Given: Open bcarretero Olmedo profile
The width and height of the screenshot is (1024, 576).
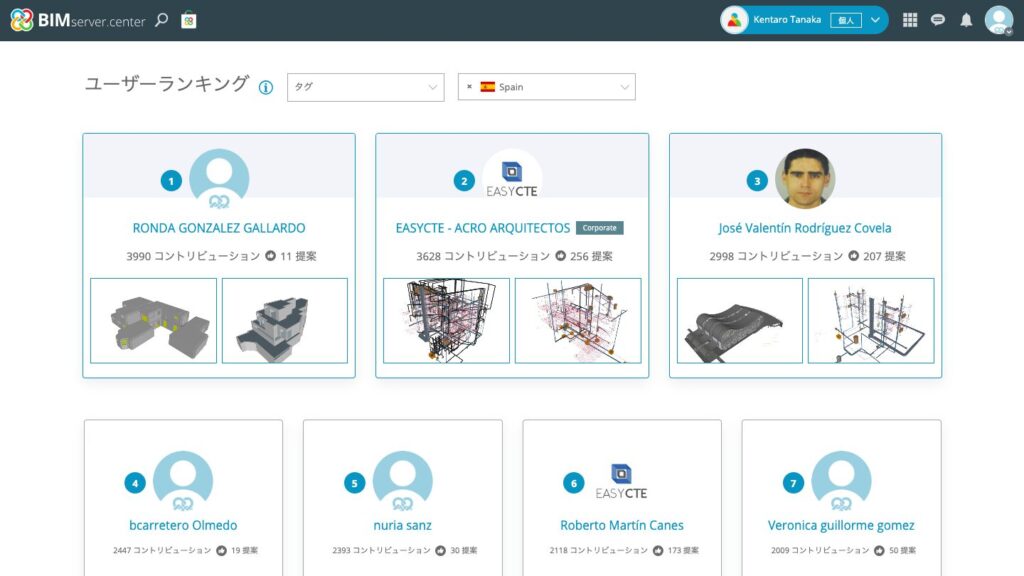Looking at the screenshot, I should click(183, 525).
